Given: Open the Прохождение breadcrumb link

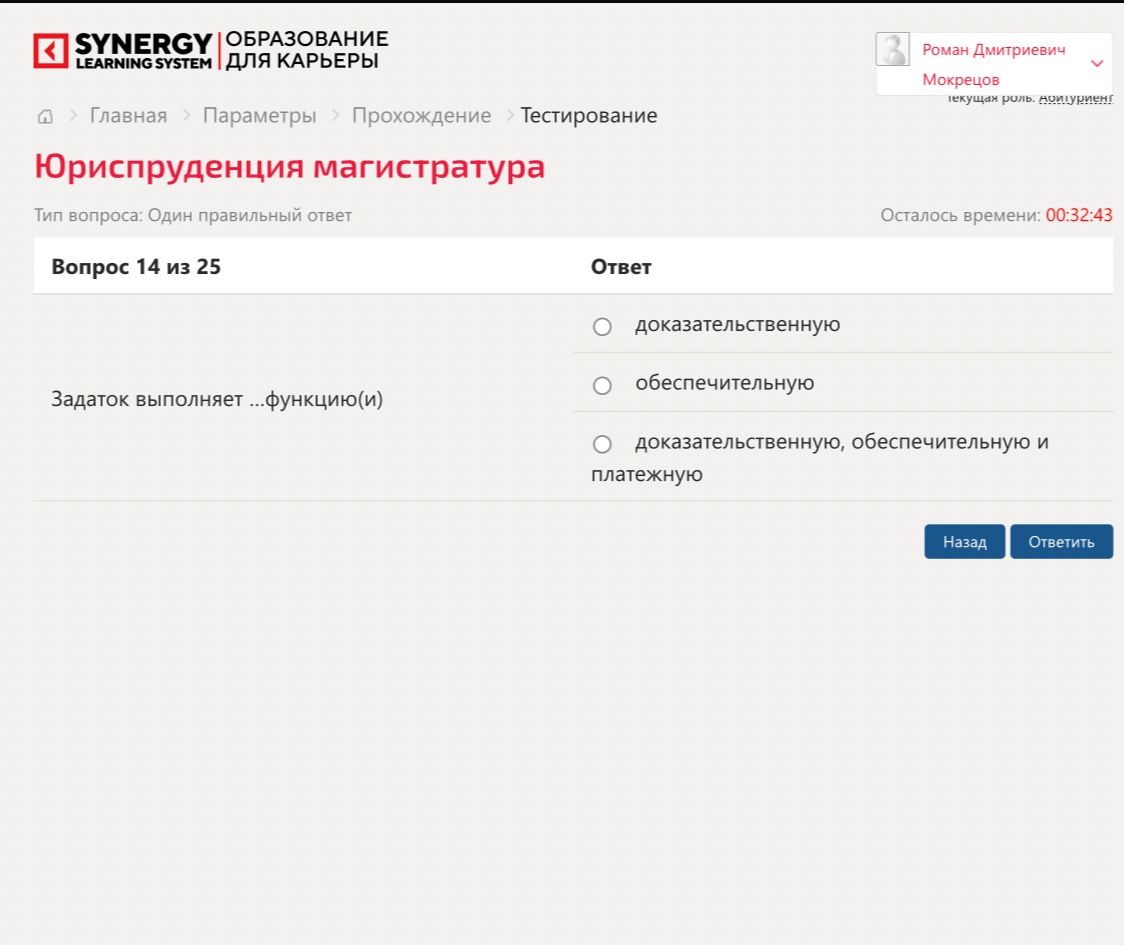Looking at the screenshot, I should click(421, 116).
